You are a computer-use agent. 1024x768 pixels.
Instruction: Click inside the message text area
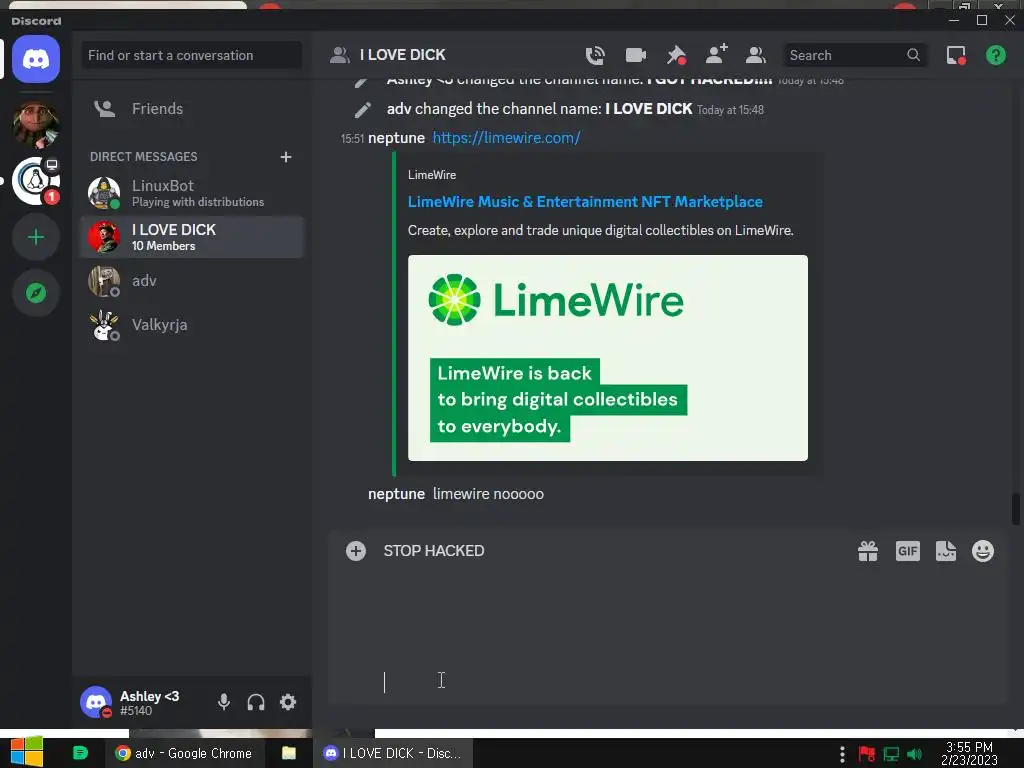(614, 616)
